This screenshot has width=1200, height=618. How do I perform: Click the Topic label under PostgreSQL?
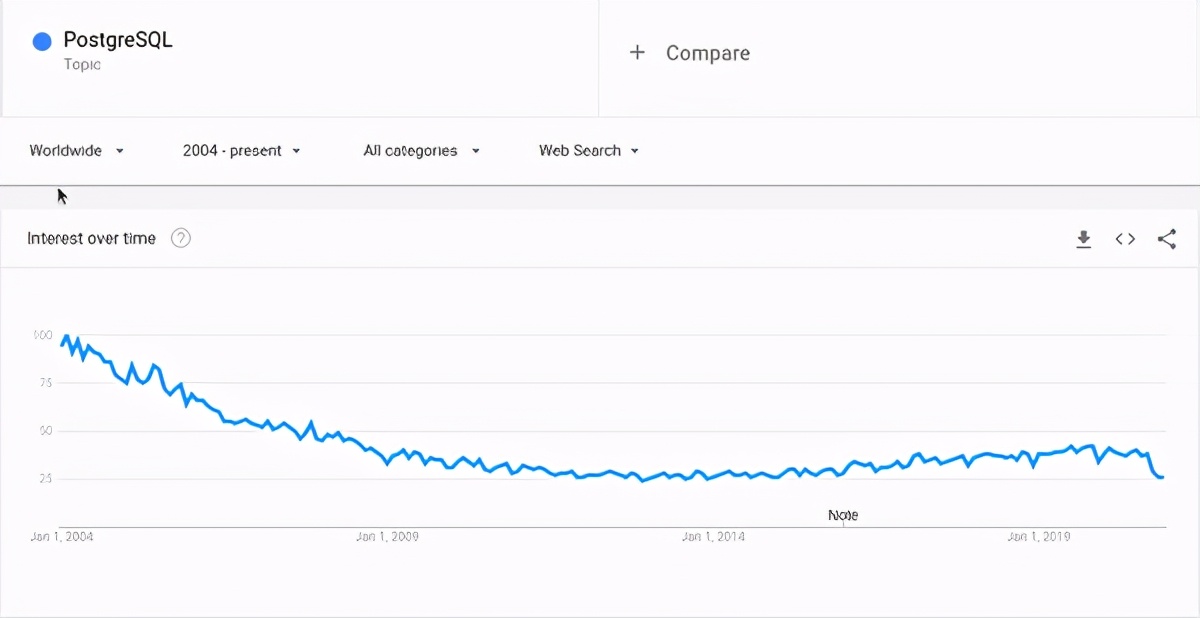click(82, 65)
